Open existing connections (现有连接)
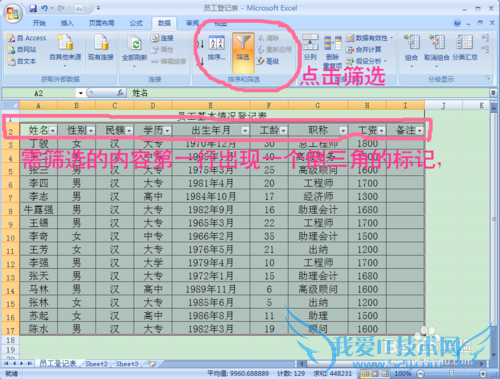500x379 pixels. tap(101, 48)
